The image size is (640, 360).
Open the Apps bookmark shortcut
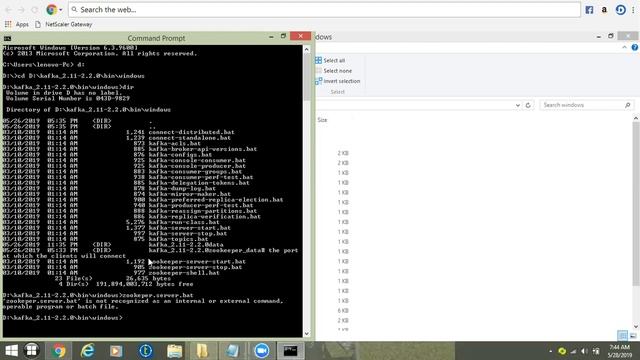pos(17,24)
